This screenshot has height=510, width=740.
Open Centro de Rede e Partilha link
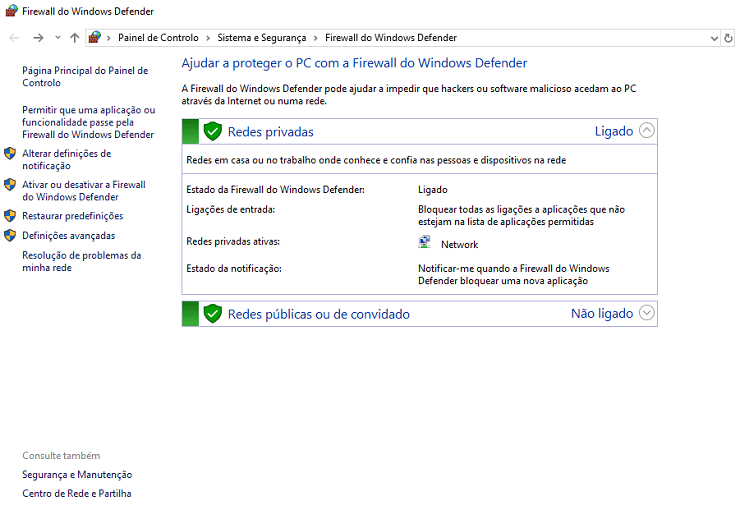tap(77, 493)
